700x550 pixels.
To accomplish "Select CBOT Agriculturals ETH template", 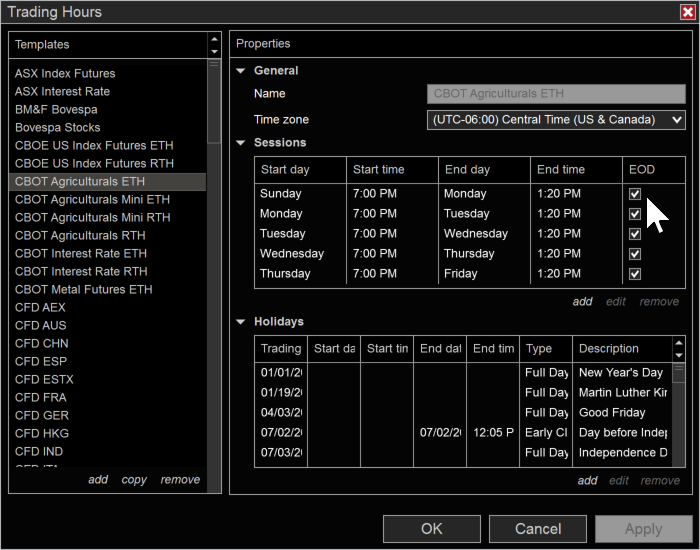I will [107, 182].
